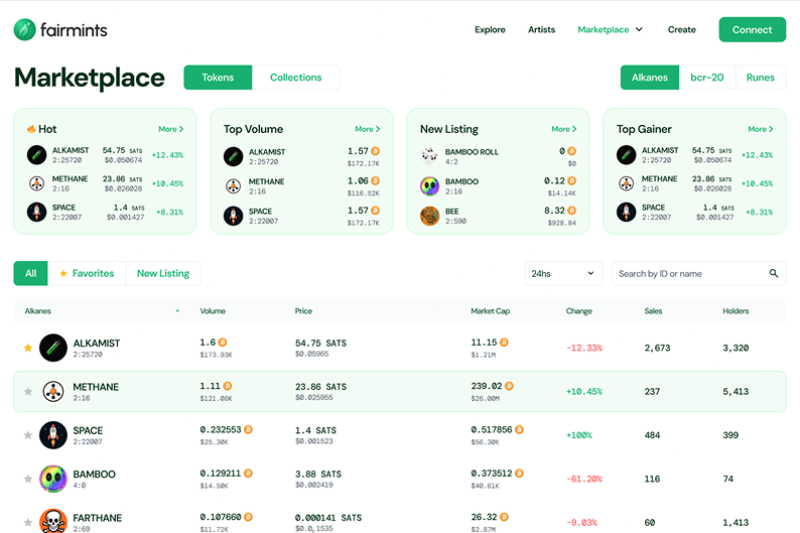Sort by Sales column header

click(x=653, y=311)
